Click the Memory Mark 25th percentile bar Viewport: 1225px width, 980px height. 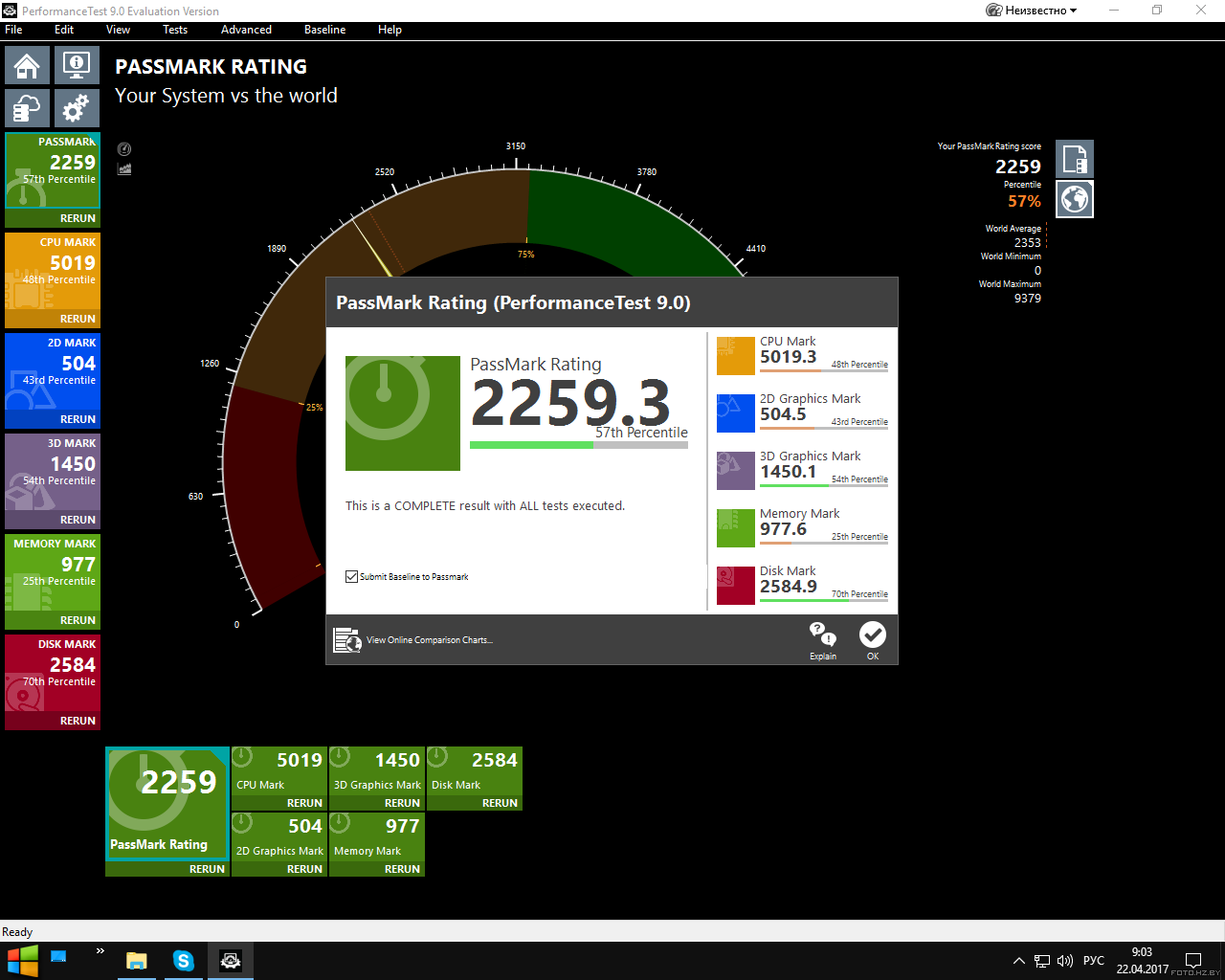pos(824,544)
